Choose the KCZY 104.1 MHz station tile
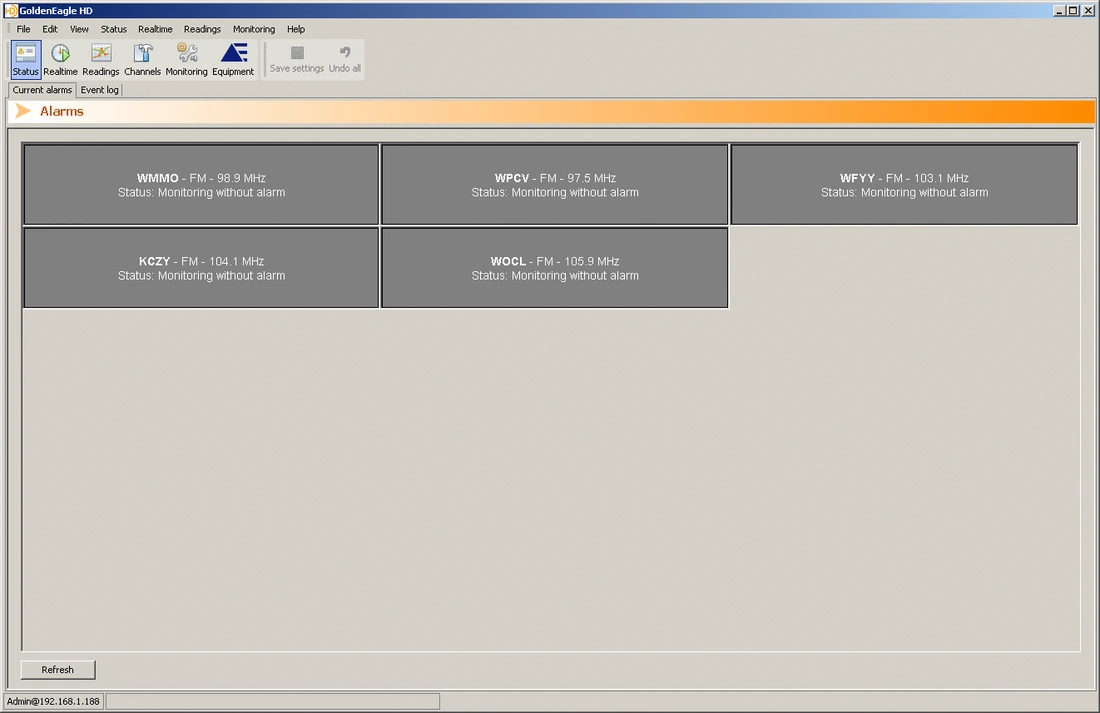The width and height of the screenshot is (1100, 713). [201, 268]
